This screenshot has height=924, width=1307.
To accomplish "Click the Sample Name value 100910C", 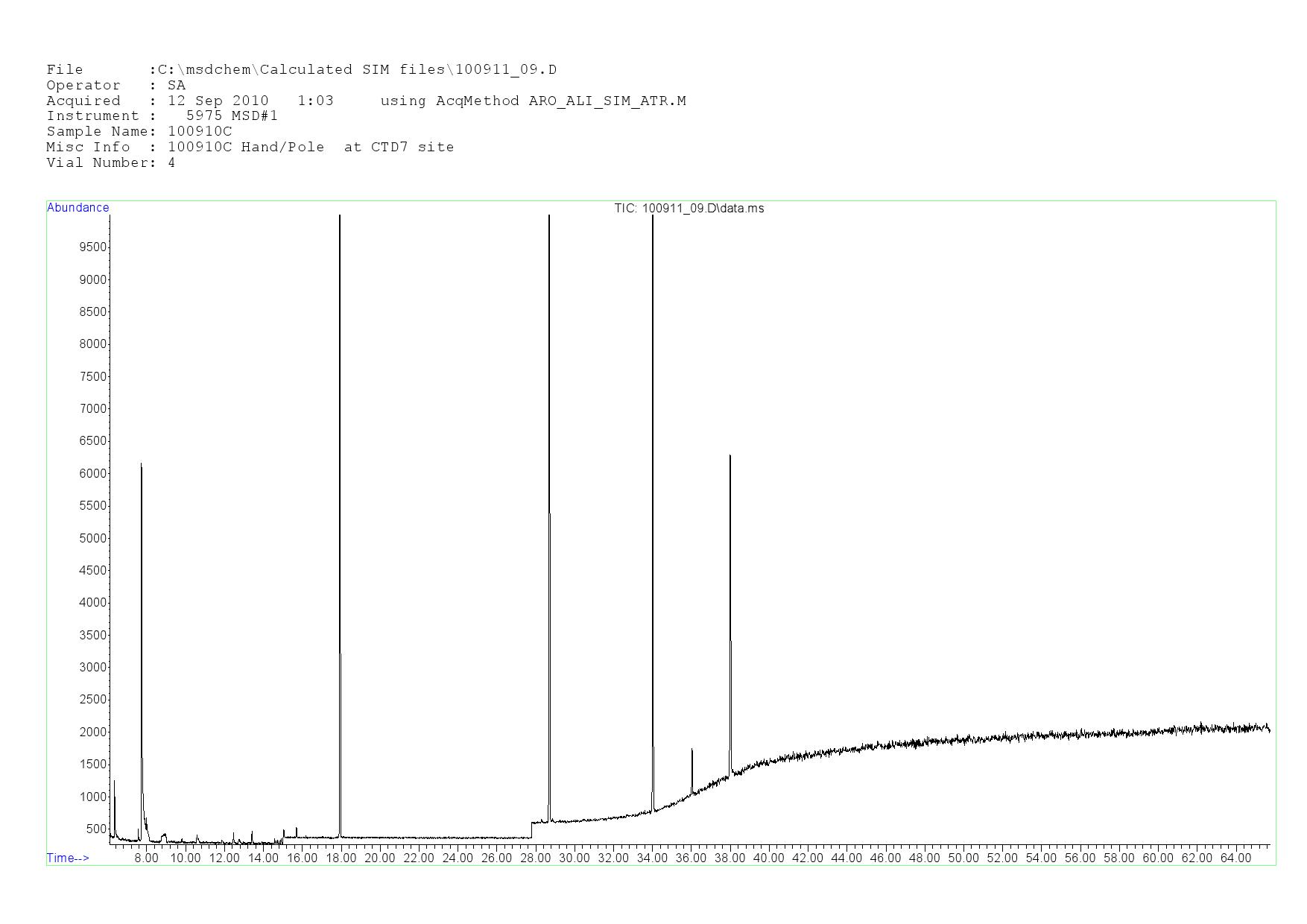I will 200,132.
